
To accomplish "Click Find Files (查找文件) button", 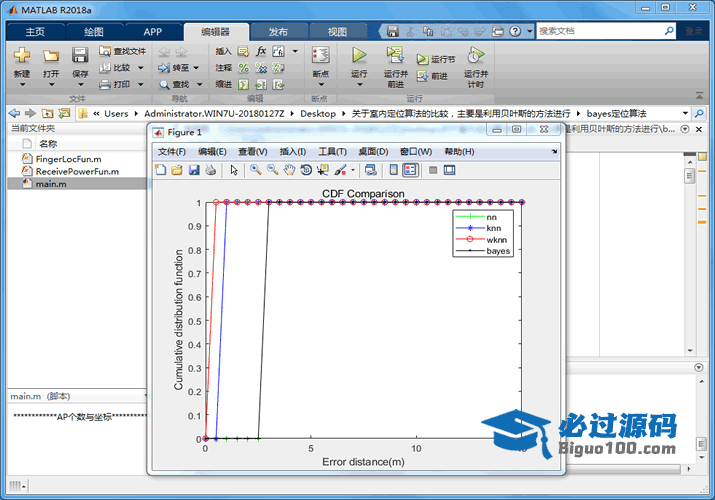I will click(x=123, y=51).
